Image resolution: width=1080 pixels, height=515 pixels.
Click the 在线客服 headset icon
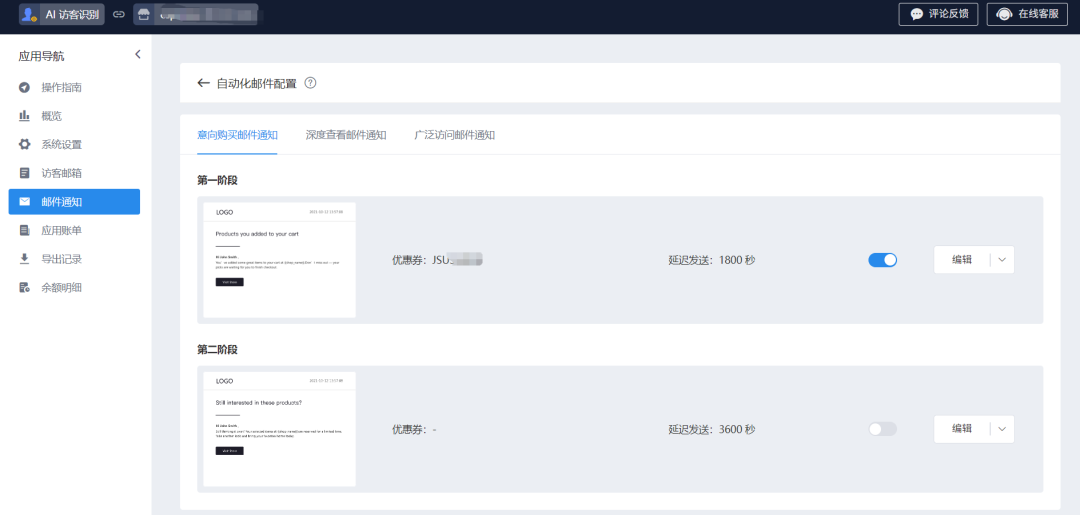[1004, 14]
